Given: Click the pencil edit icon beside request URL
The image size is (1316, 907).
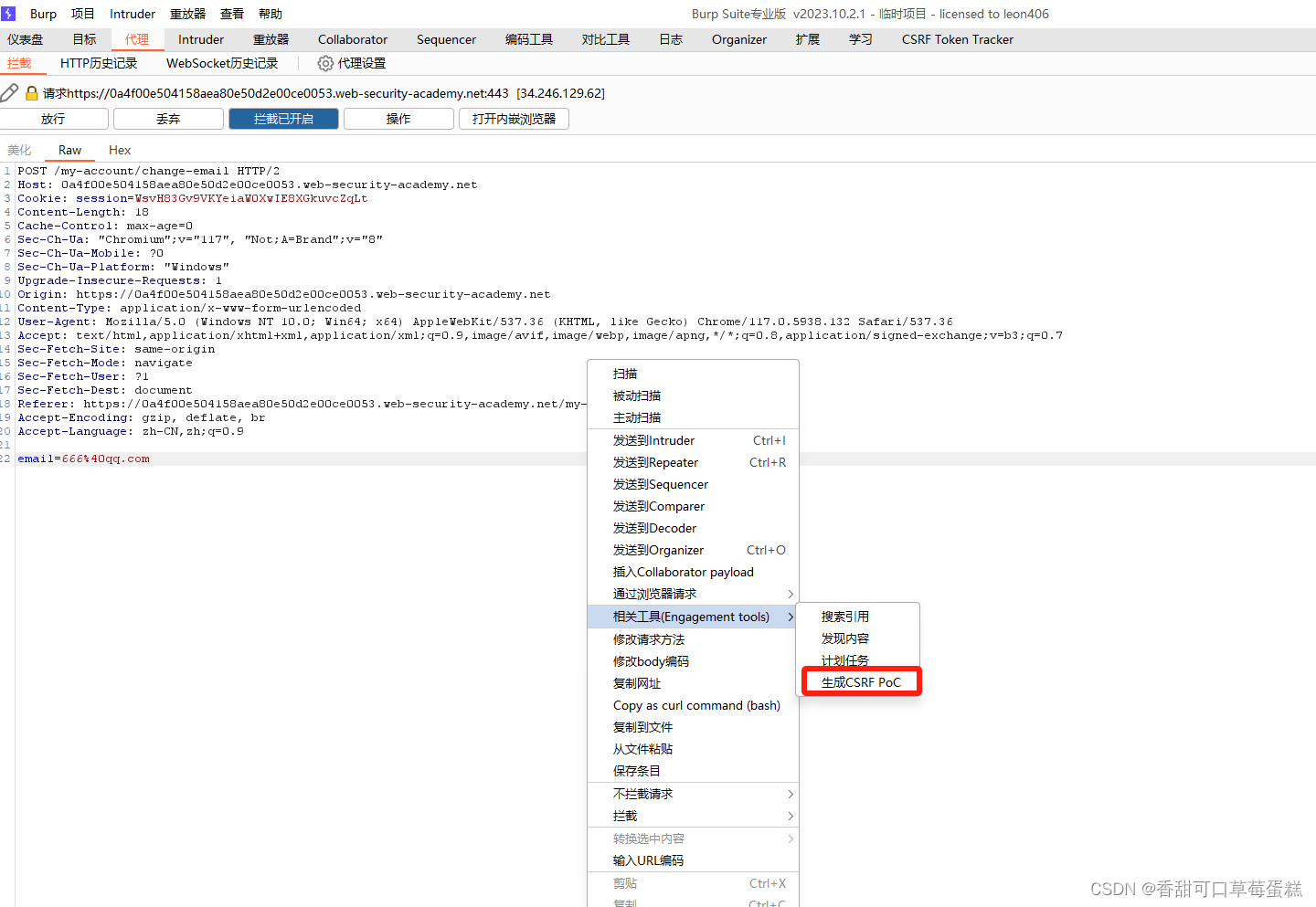Looking at the screenshot, I should click(9, 92).
